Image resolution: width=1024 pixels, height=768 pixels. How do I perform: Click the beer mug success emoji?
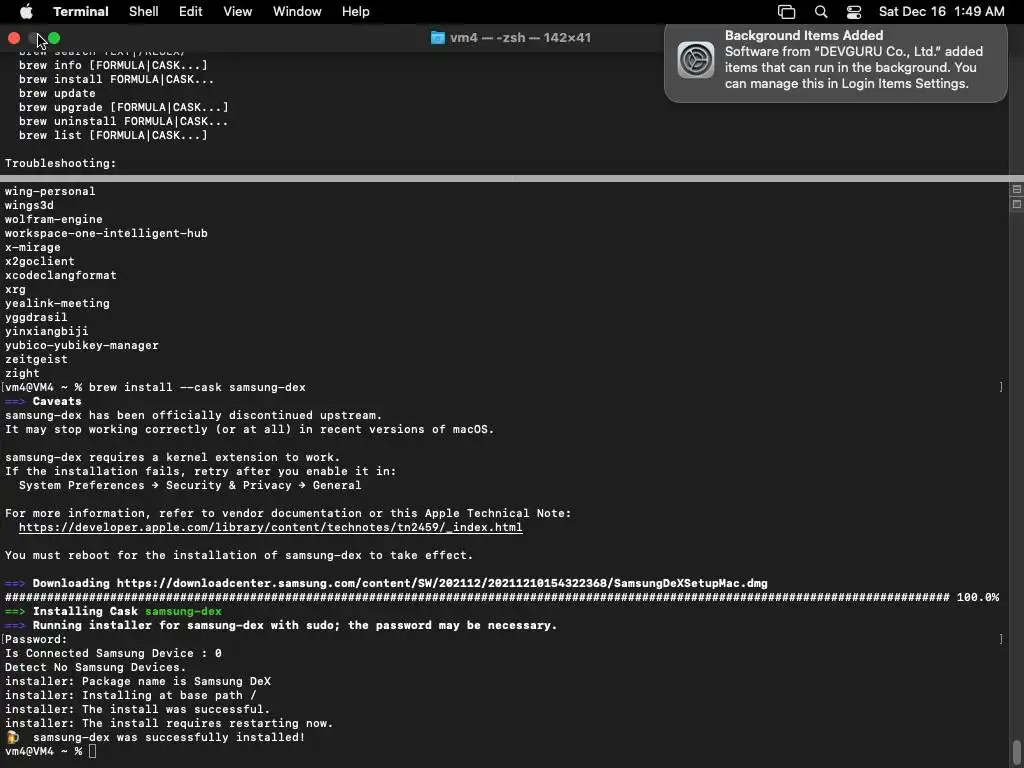(12, 737)
